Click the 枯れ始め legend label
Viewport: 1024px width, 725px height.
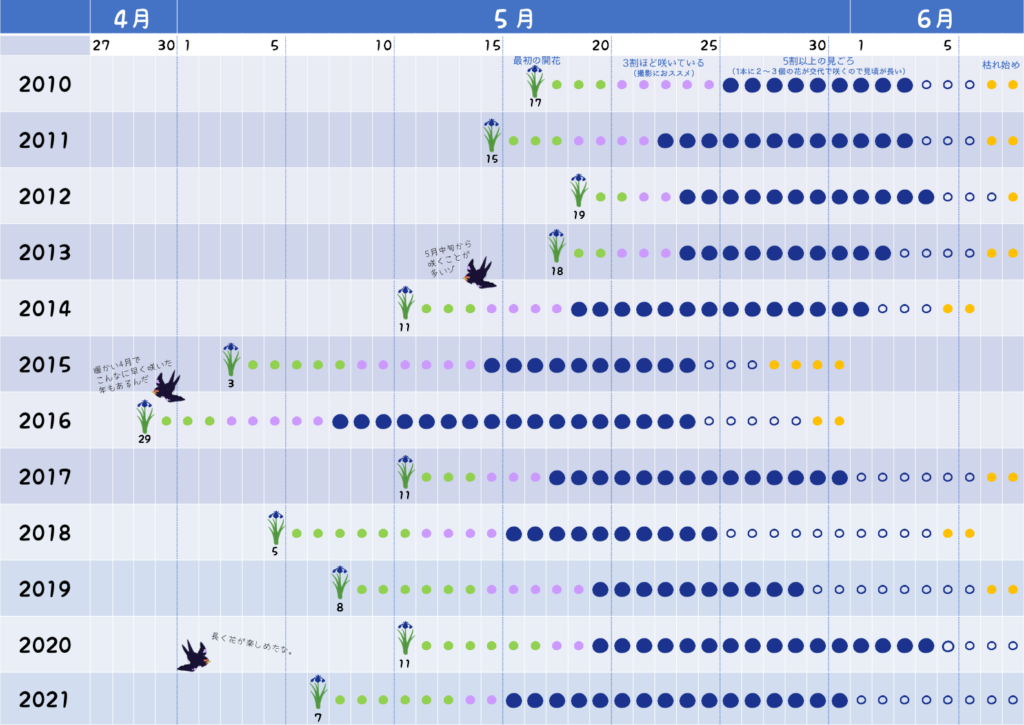pyautogui.click(x=1000, y=65)
